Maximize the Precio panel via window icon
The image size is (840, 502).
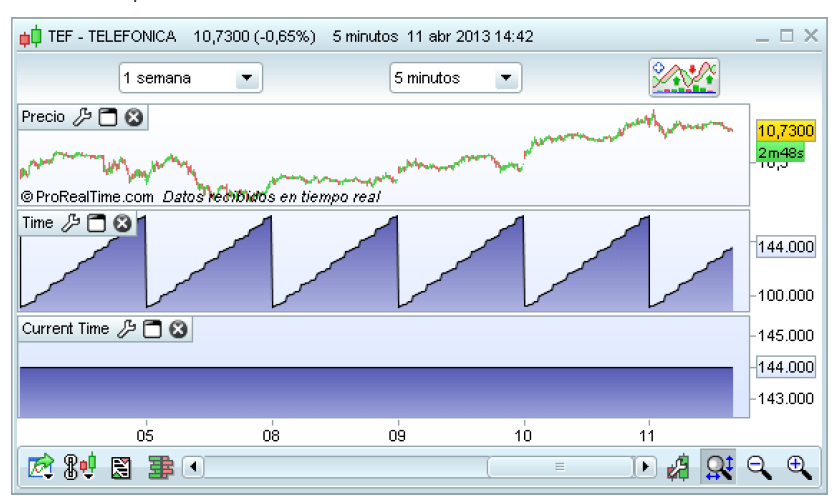(x=108, y=117)
